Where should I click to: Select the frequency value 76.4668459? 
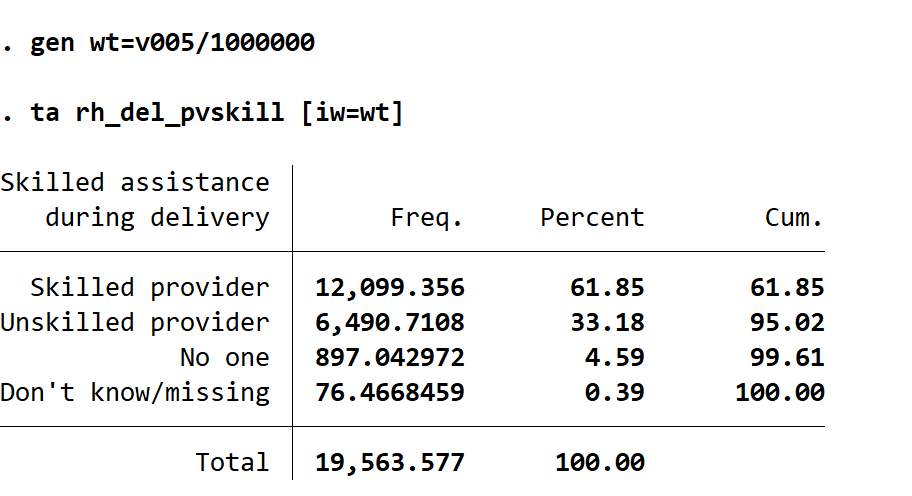pos(390,393)
